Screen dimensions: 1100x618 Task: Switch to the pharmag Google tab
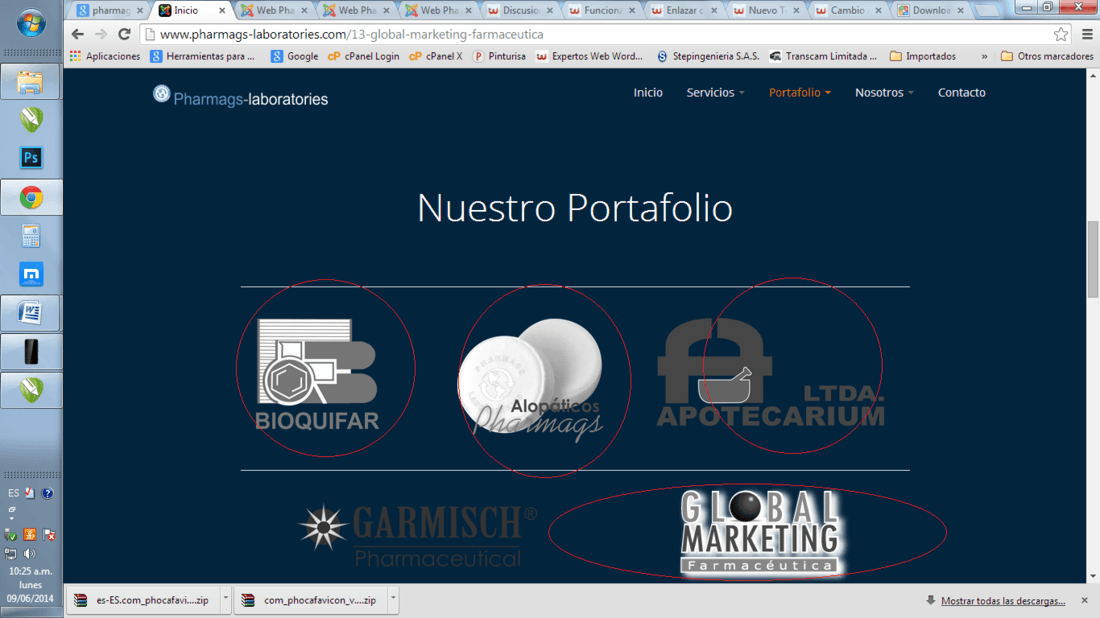109,10
